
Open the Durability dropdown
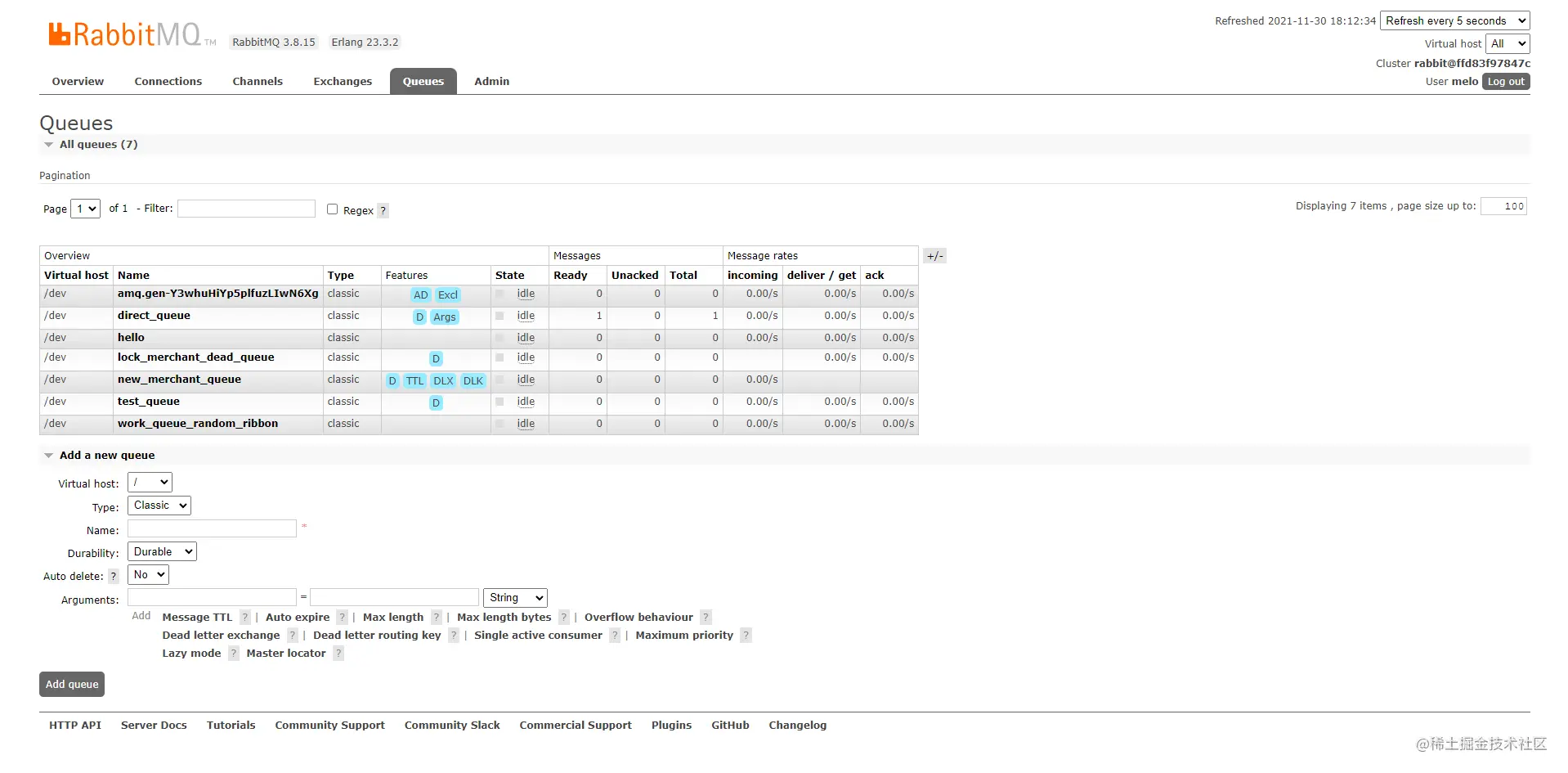[x=162, y=552]
